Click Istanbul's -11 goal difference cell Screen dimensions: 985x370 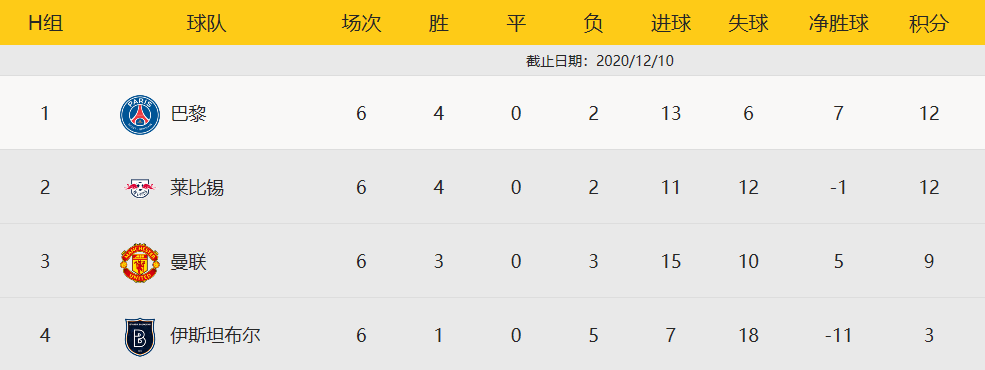(839, 335)
